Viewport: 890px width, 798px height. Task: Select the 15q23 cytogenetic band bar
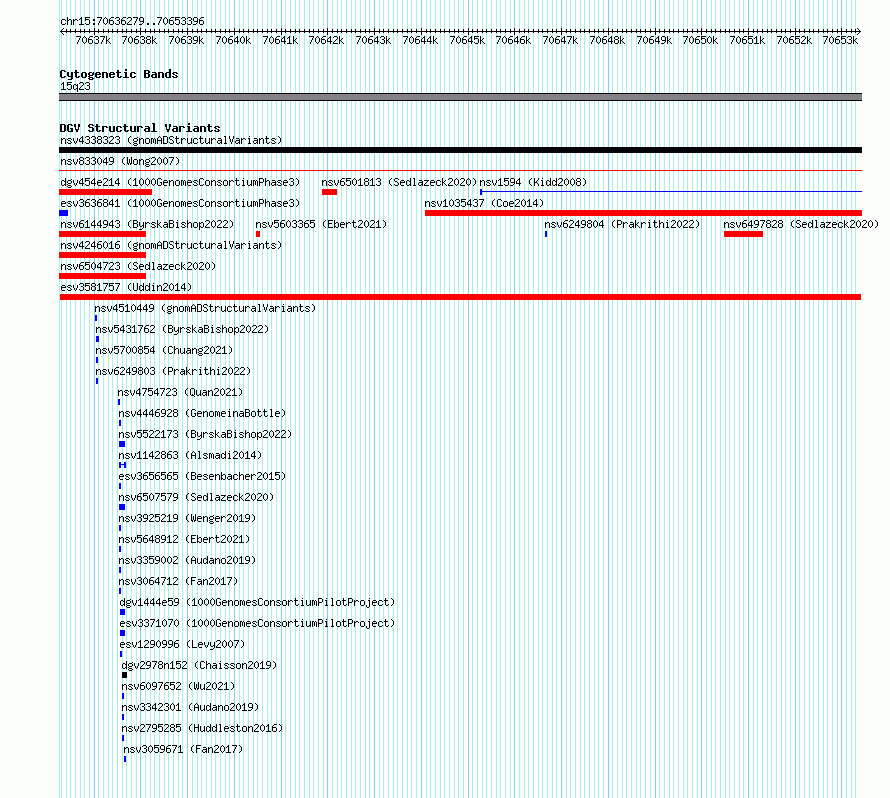[x=460, y=97]
